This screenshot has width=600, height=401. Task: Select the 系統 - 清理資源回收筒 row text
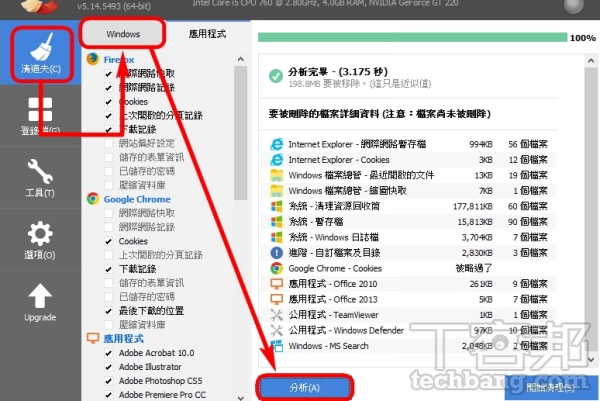pyautogui.click(x=334, y=206)
